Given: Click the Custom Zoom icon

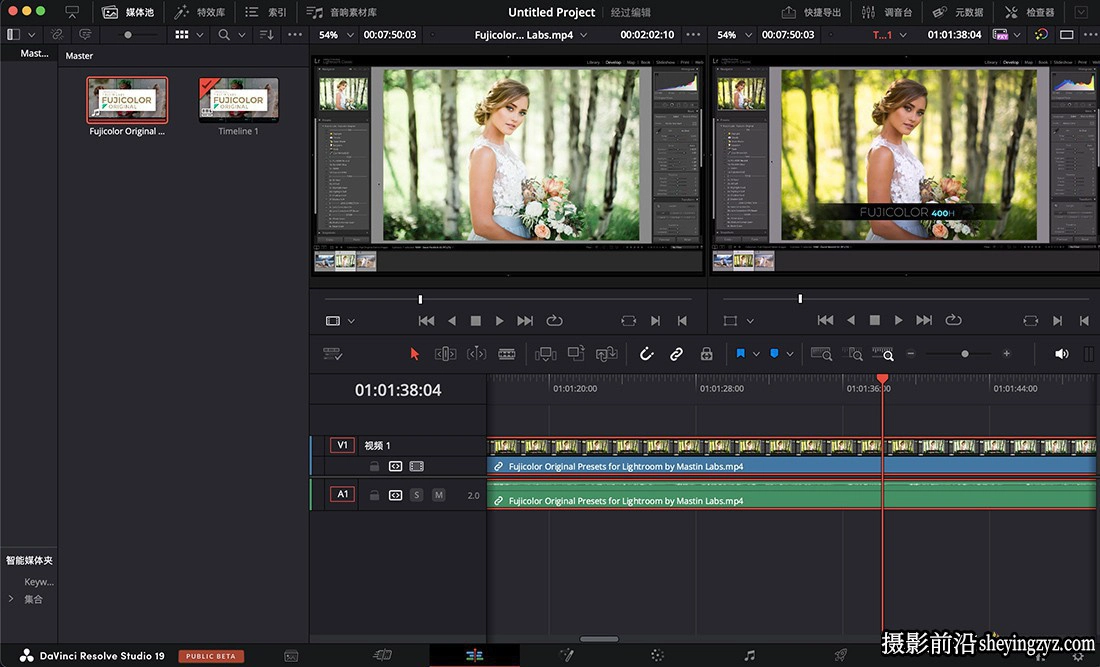Looking at the screenshot, I should [883, 354].
